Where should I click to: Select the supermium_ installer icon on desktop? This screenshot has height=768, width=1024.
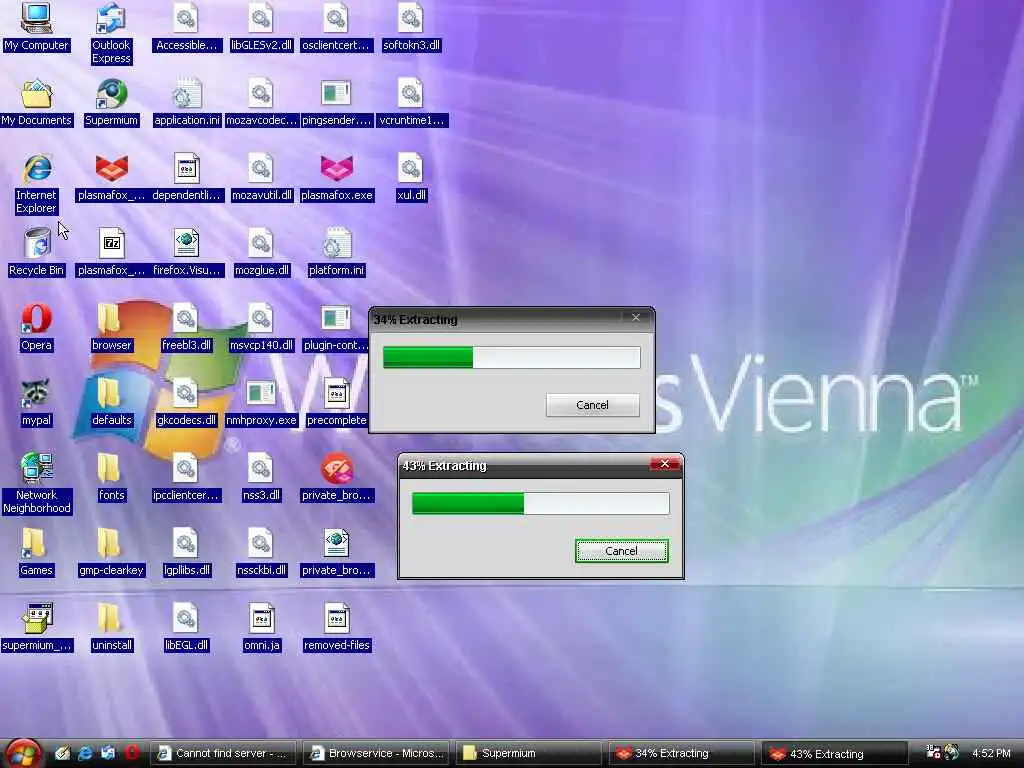[x=36, y=619]
